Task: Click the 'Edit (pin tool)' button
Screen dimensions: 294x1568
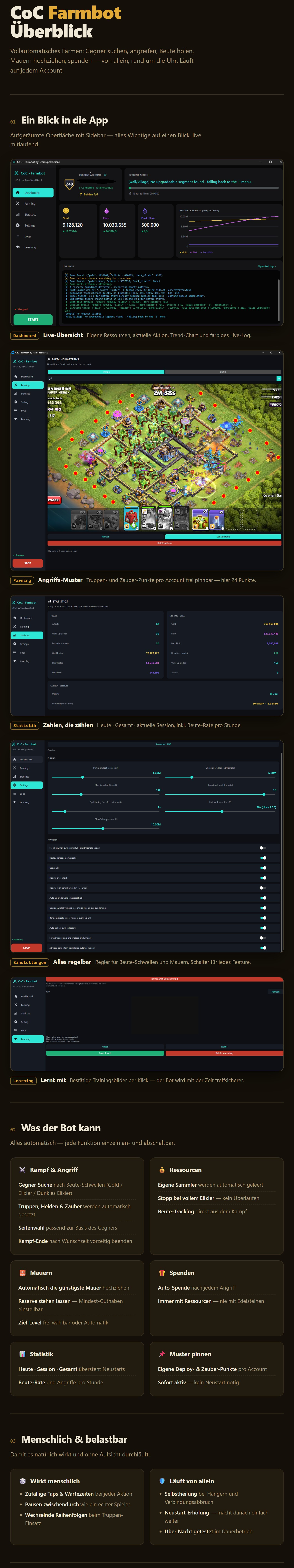Action: pyautogui.click(x=223, y=537)
